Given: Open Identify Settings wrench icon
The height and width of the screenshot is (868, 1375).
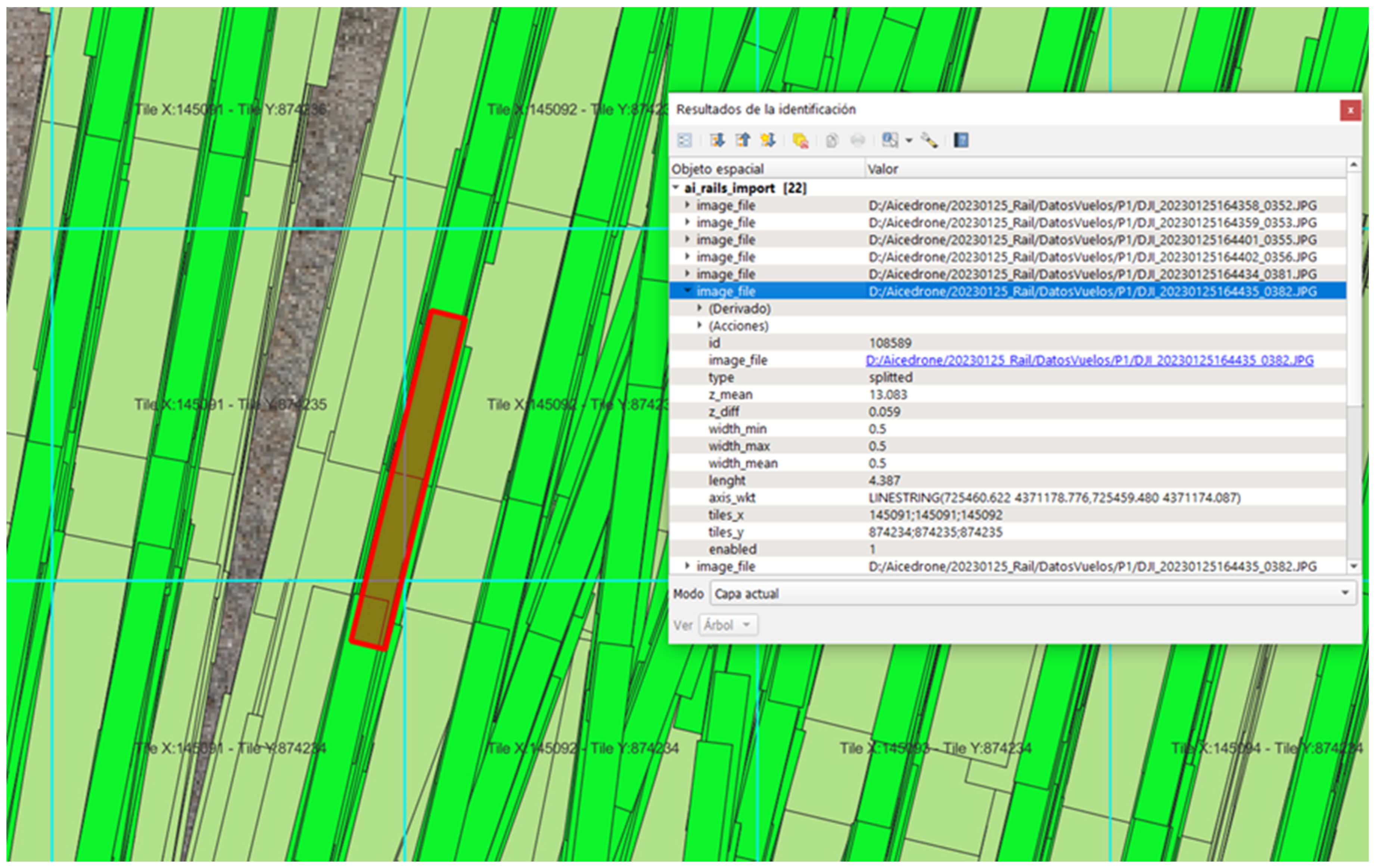Looking at the screenshot, I should pos(929,140).
